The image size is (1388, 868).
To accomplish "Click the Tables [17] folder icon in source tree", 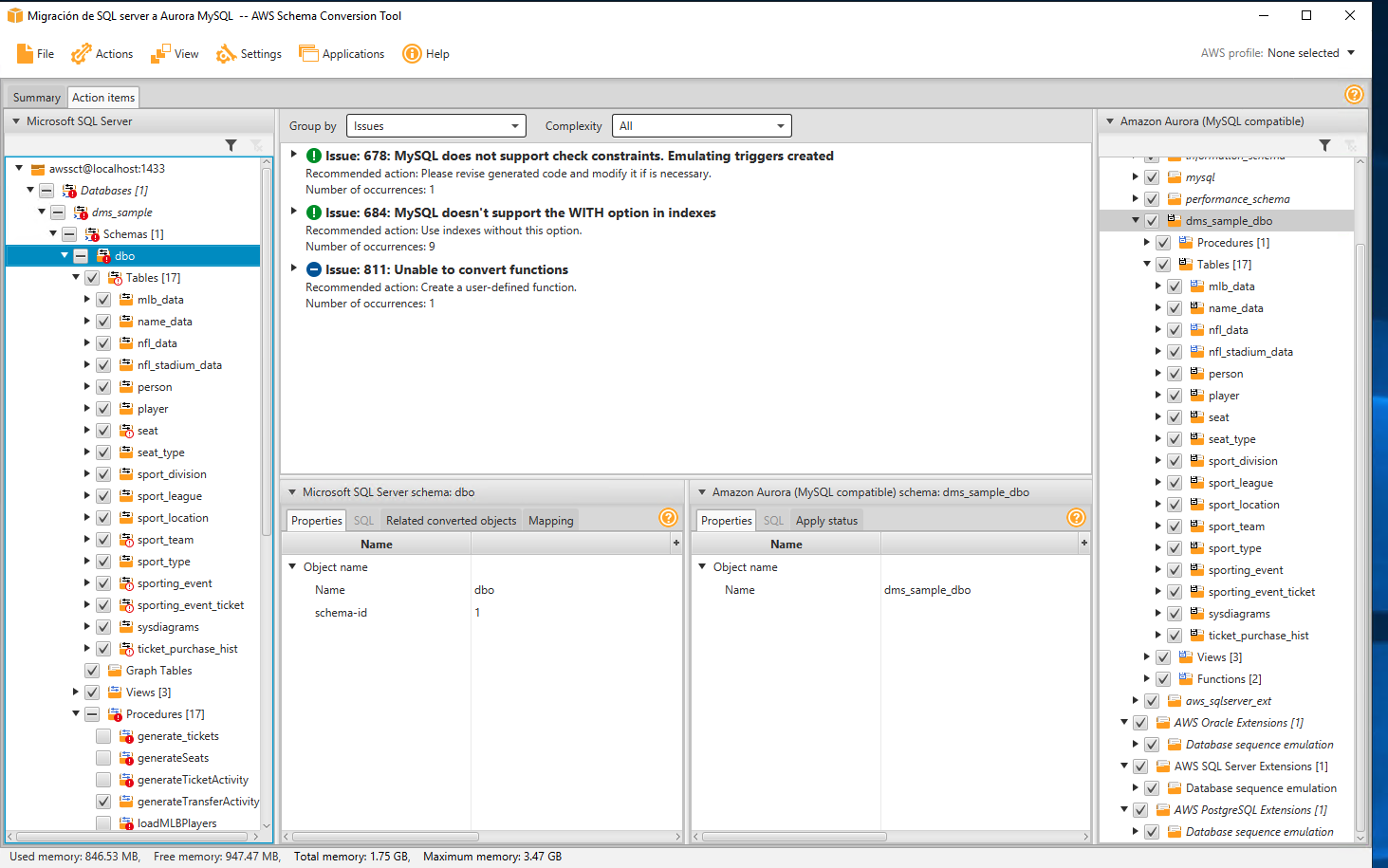I will (115, 278).
